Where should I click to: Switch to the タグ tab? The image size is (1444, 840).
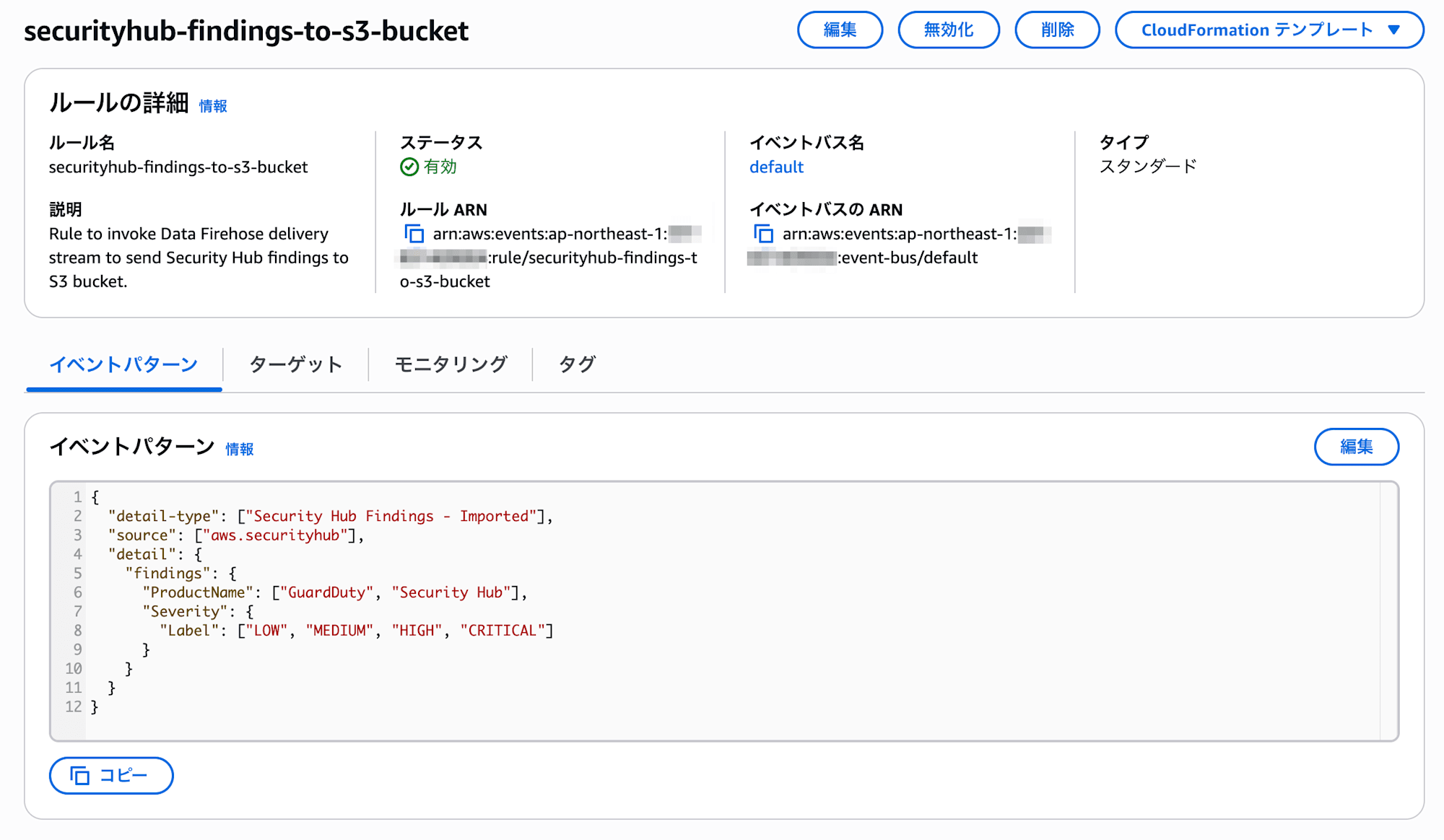577,364
